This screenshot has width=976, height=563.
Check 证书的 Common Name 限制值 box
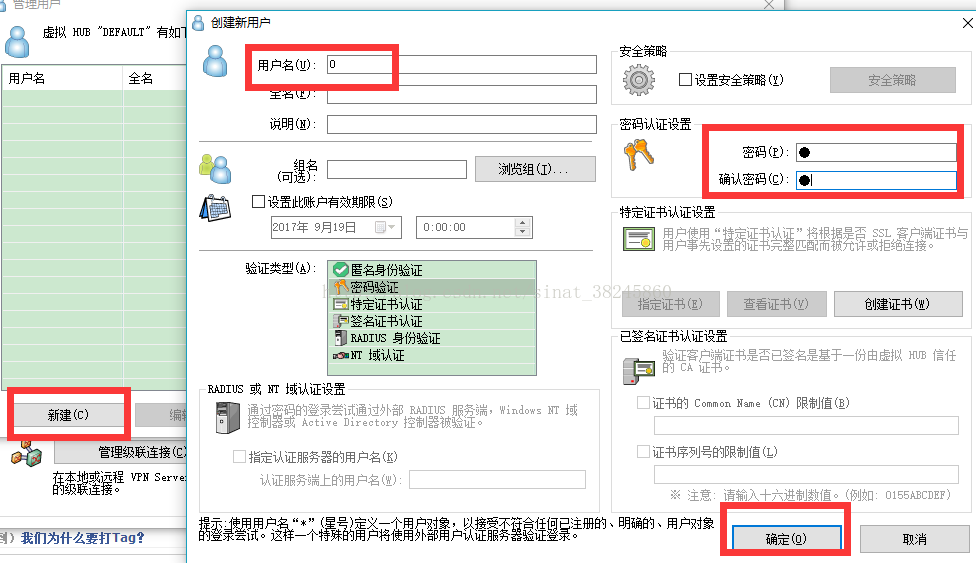click(643, 403)
